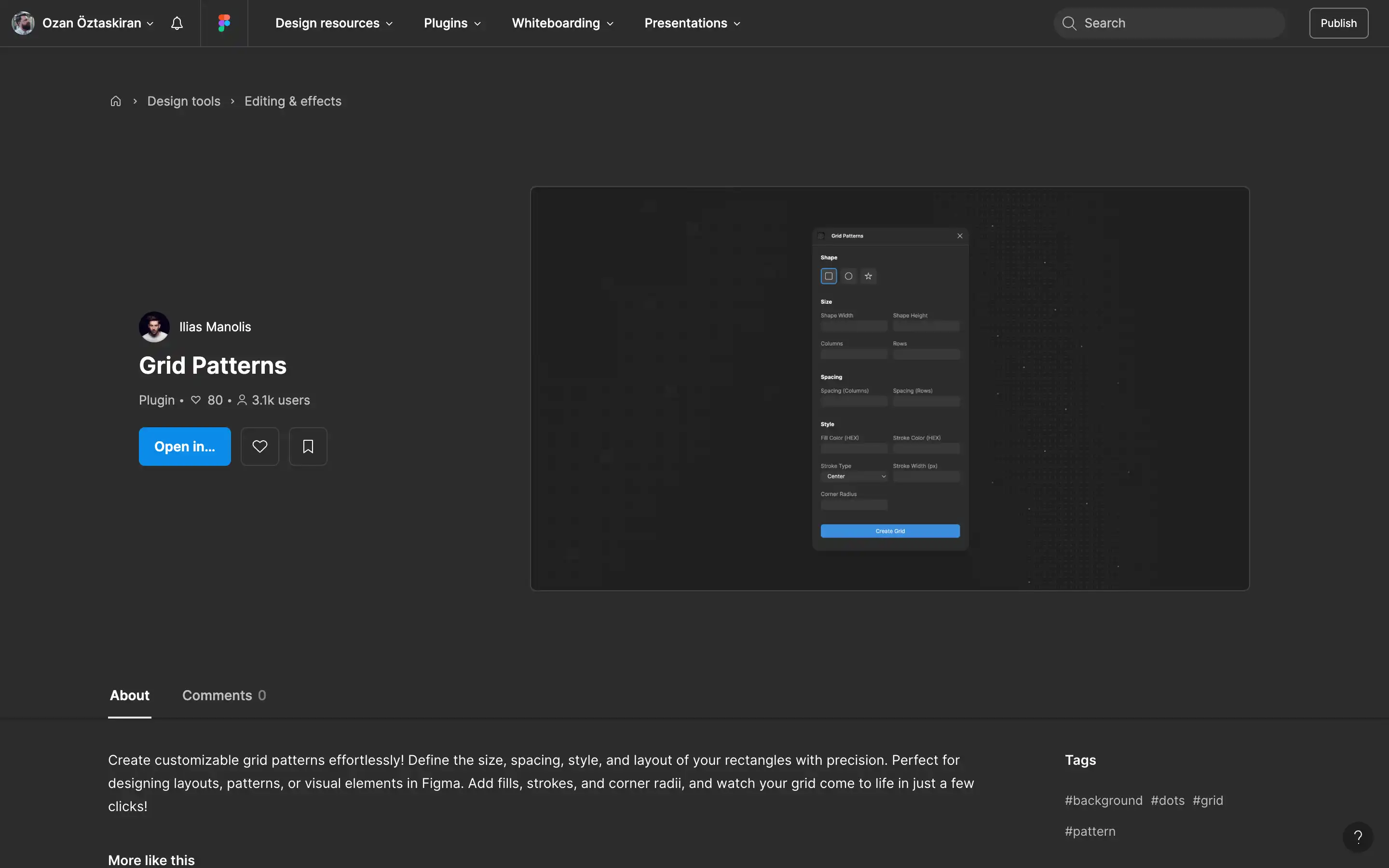
Task: Open Editing & effects breadcrumb link
Action: [x=293, y=101]
